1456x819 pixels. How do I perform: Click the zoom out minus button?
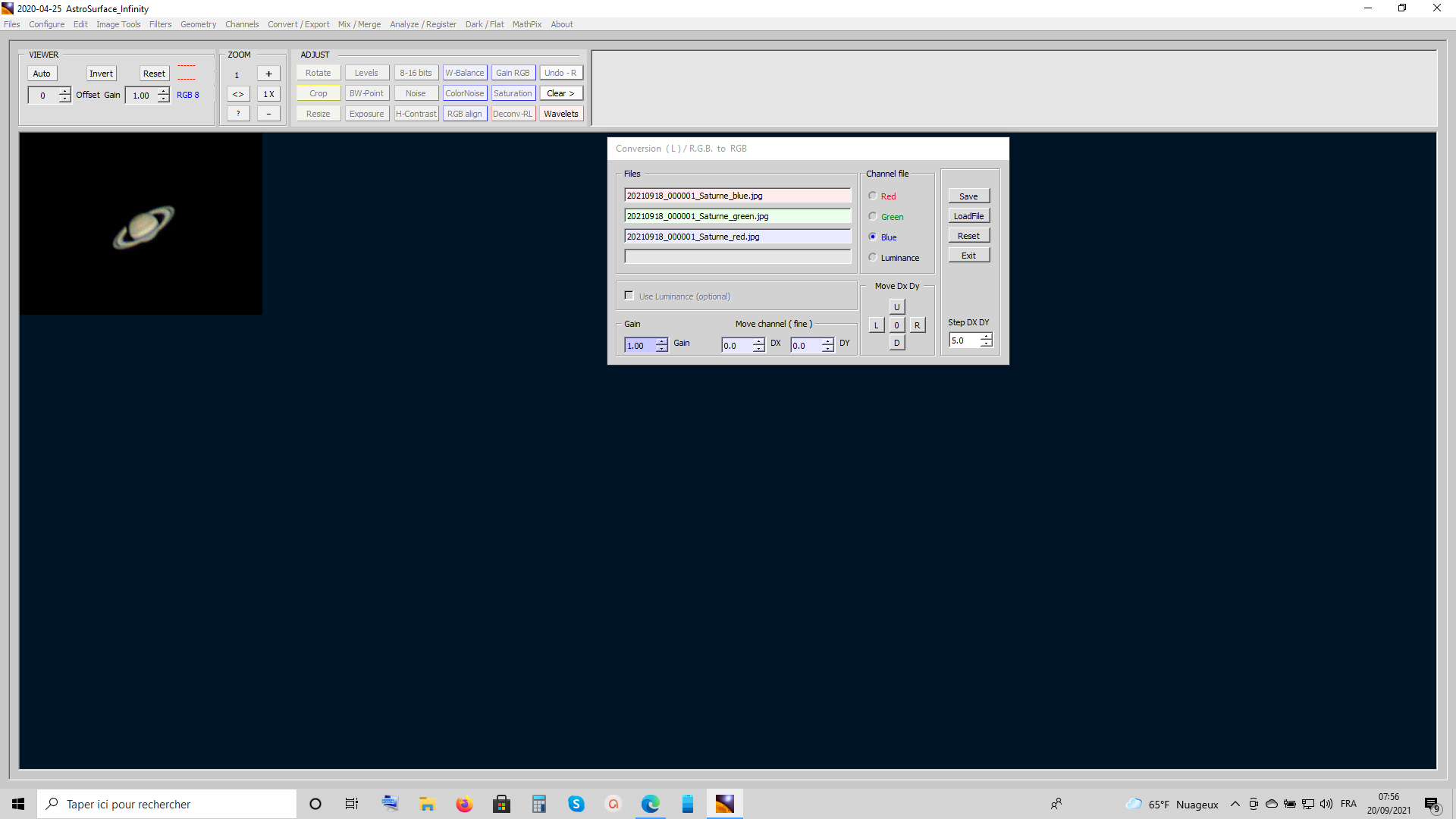pyautogui.click(x=268, y=114)
